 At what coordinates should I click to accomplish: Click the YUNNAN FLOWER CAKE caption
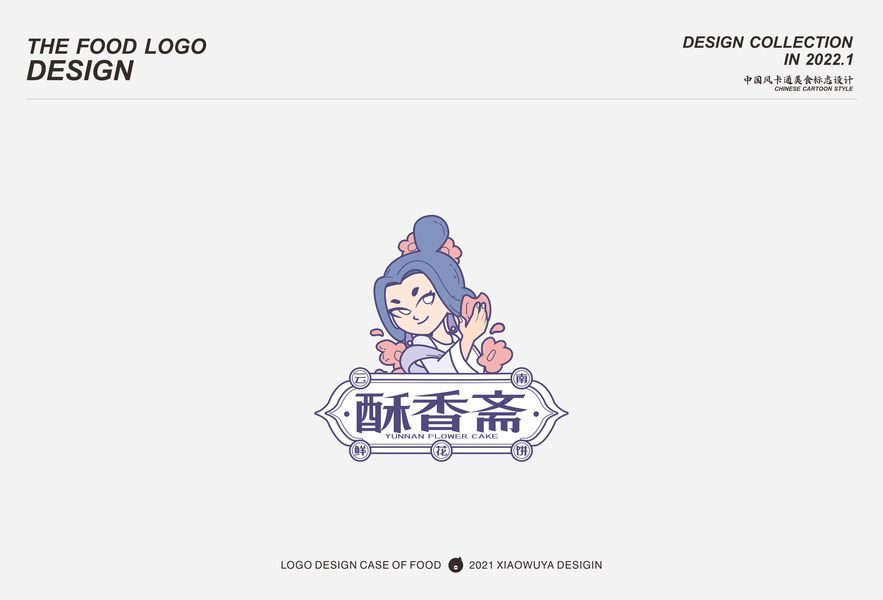(442, 436)
